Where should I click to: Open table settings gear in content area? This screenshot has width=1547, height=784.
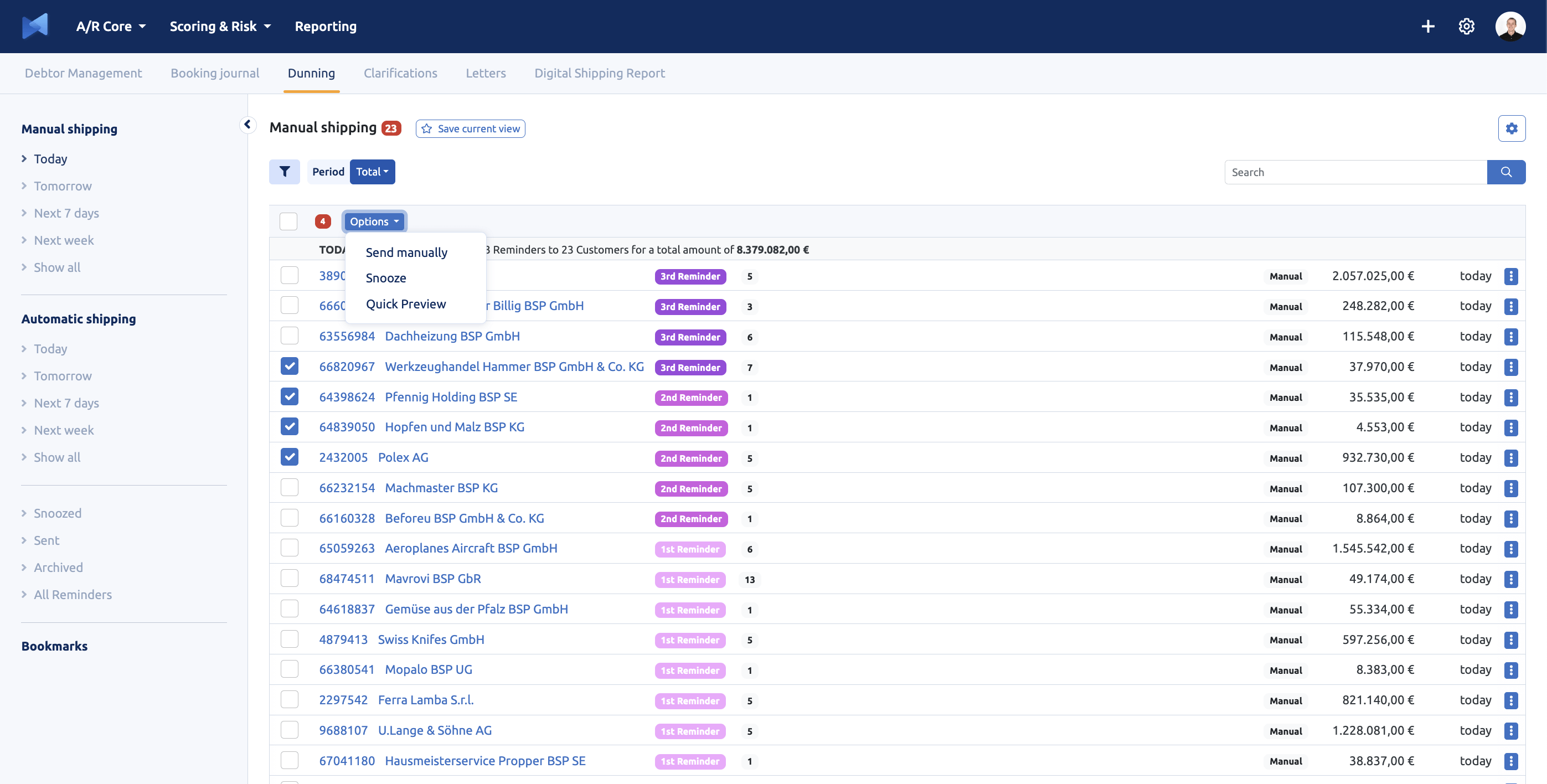pyautogui.click(x=1511, y=128)
